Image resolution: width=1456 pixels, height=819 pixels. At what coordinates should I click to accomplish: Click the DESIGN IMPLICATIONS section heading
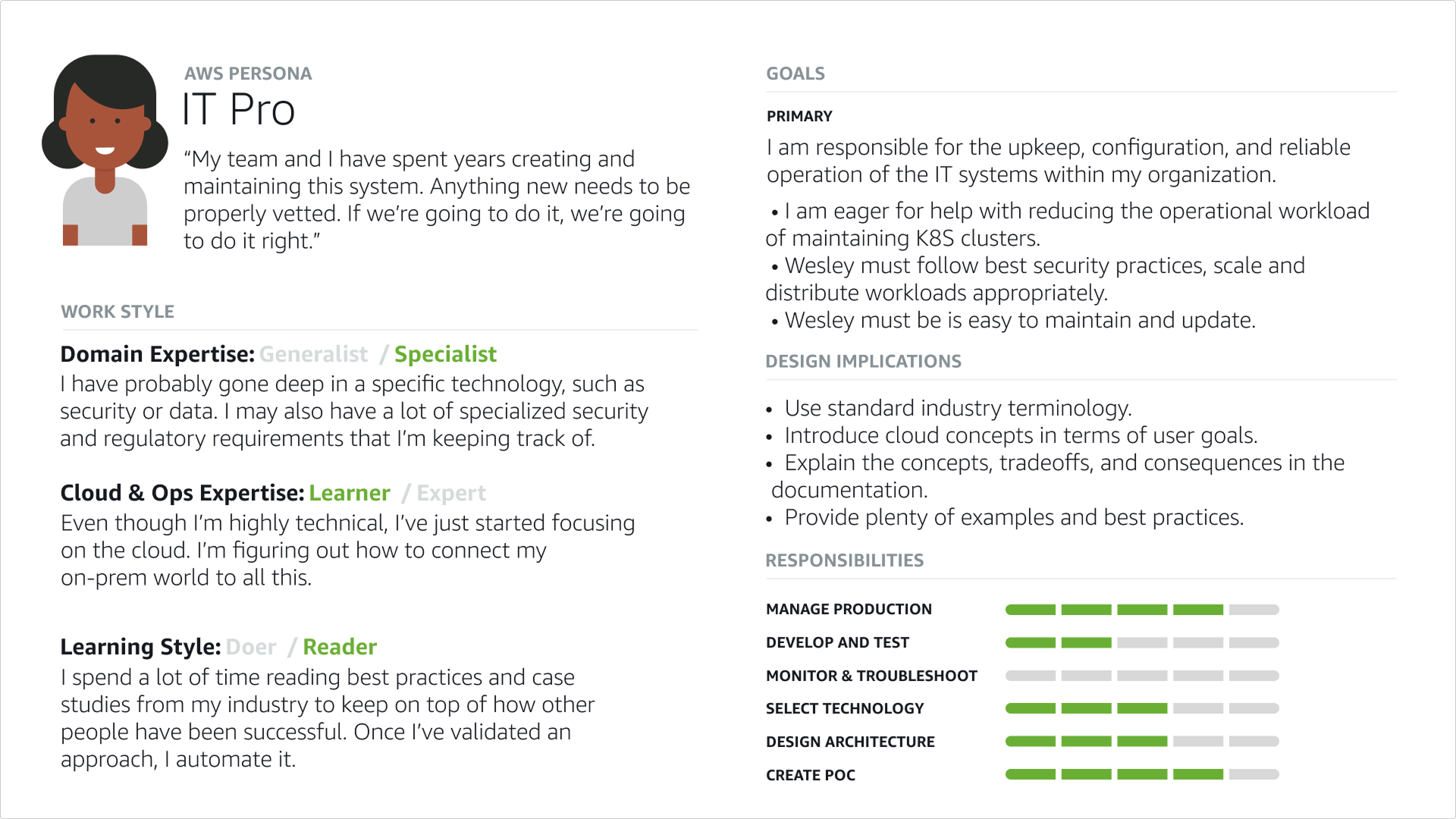(863, 362)
